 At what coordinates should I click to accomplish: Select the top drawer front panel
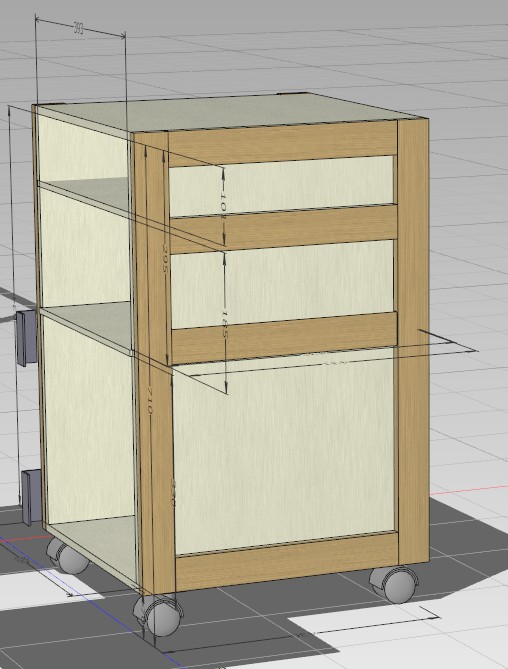282,186
